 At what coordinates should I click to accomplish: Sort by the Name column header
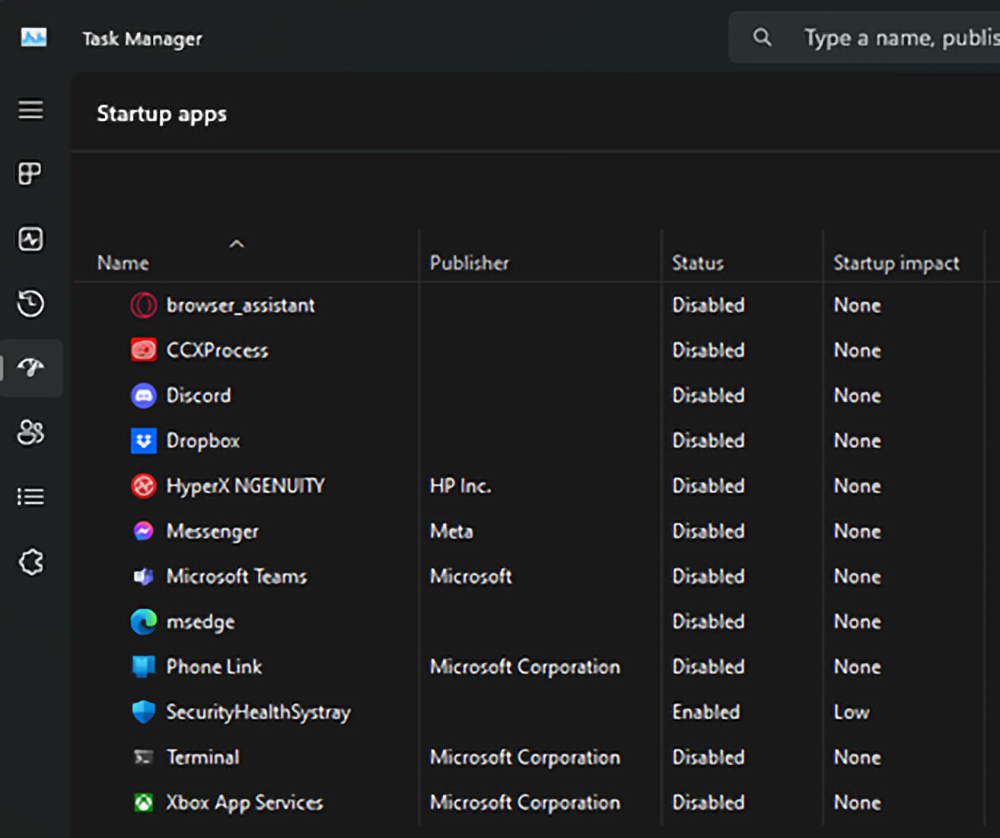[x=123, y=263]
